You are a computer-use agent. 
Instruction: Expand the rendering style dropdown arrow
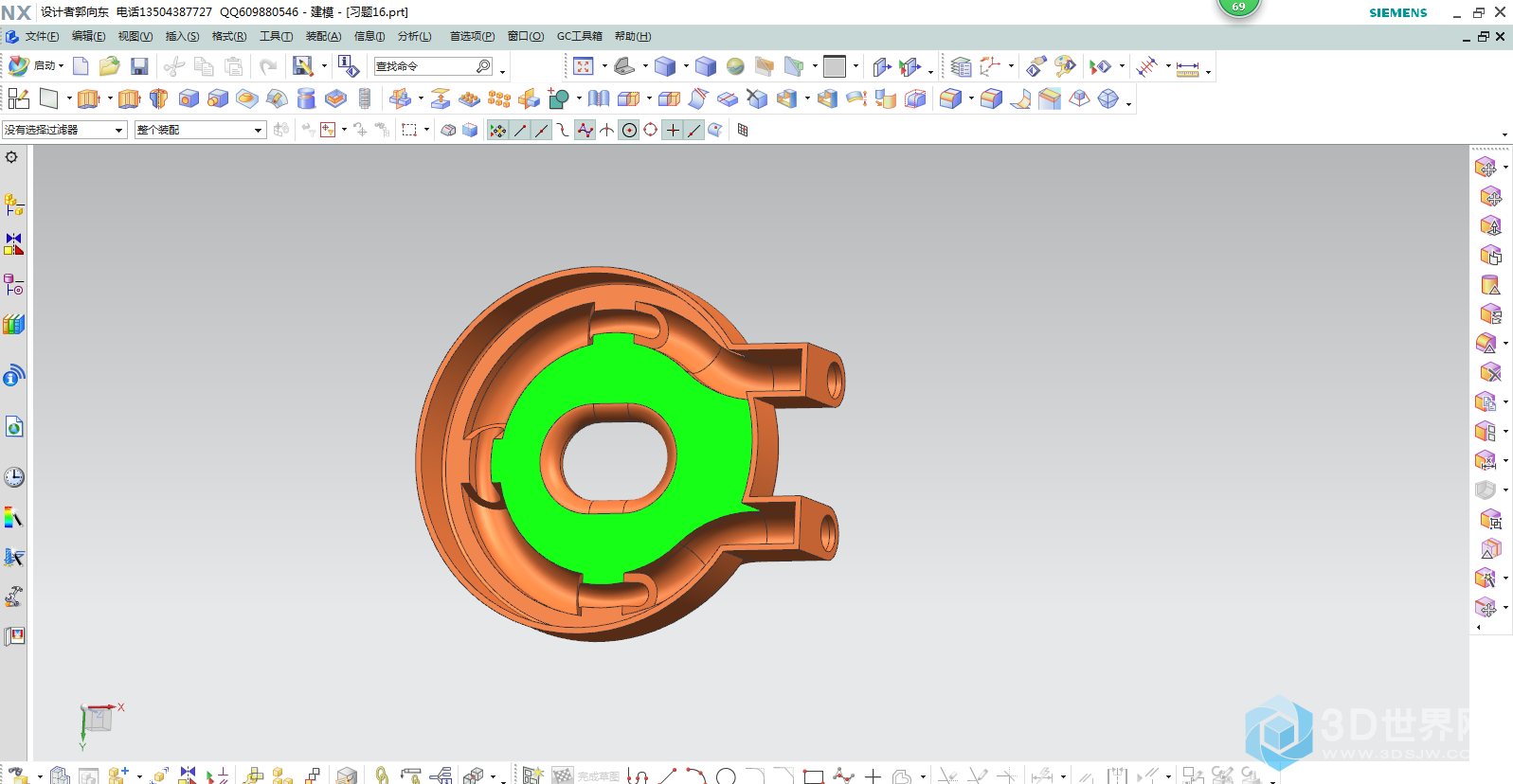686,66
